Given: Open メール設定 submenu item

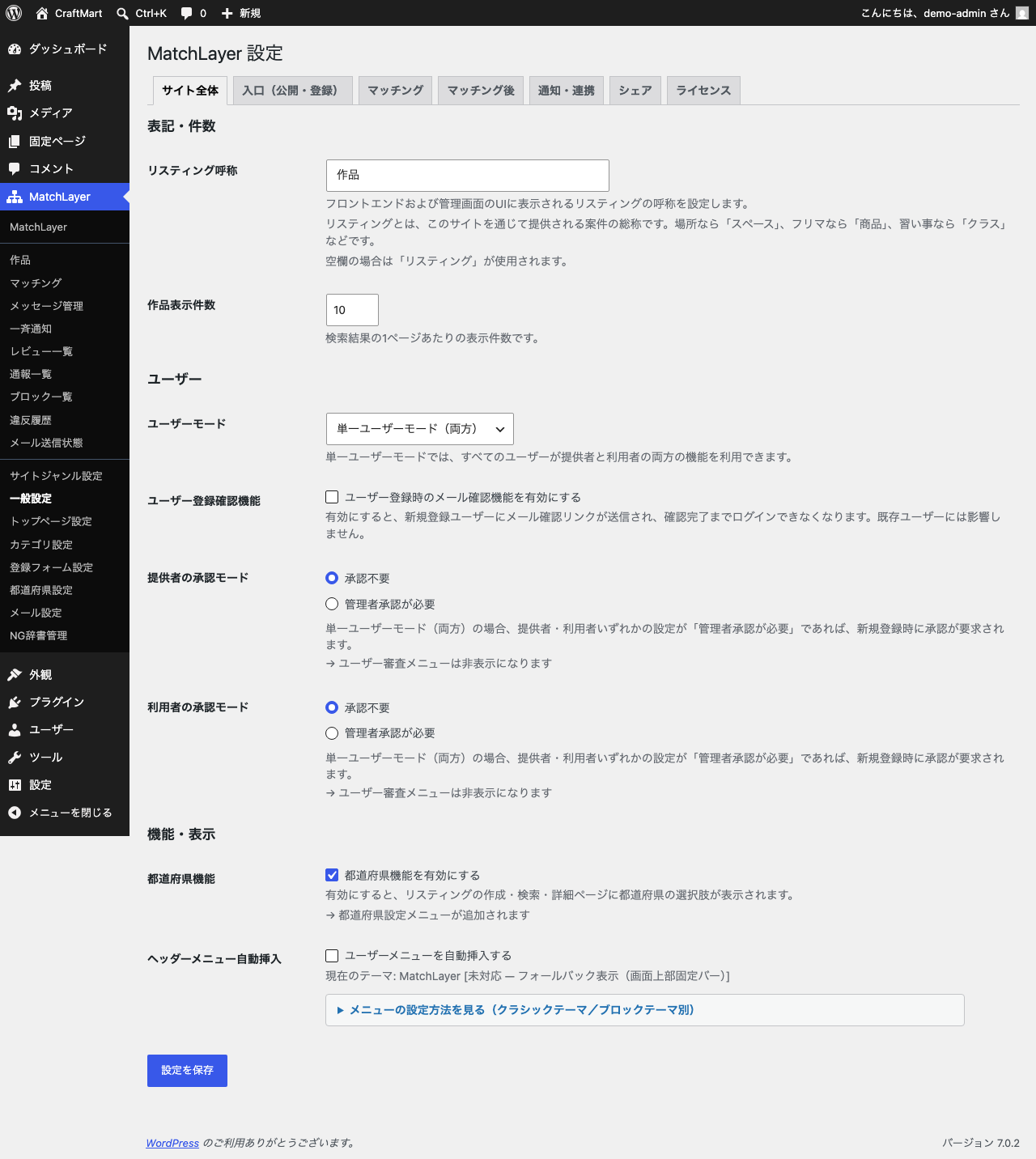Looking at the screenshot, I should coord(65,613).
